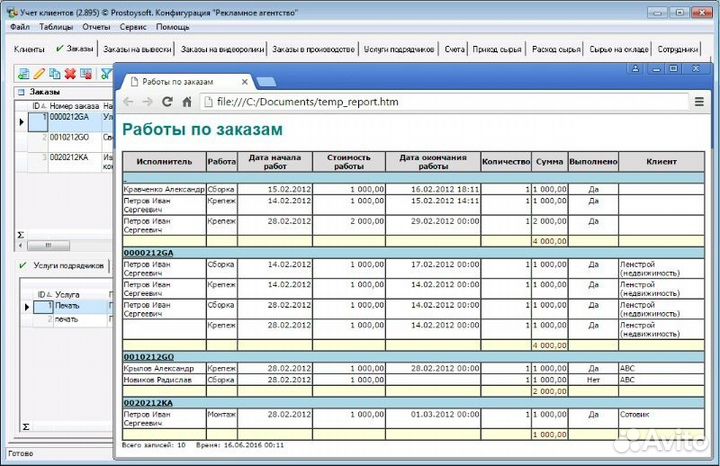The image size is (720, 466).
Task: Click the Σ summary icon under Заказы grid
Action: pyautogui.click(x=20, y=235)
